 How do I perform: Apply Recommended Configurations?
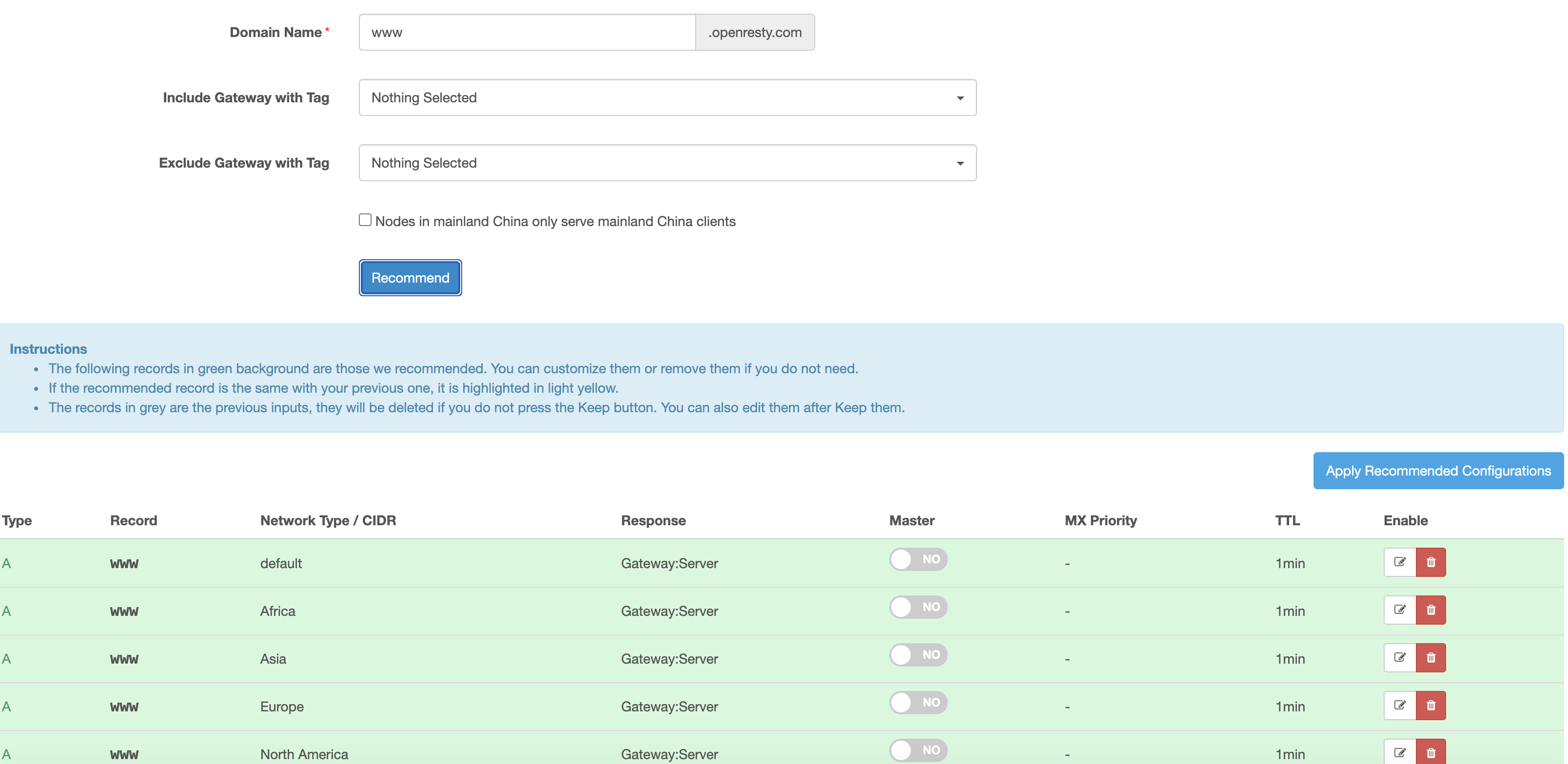(1438, 471)
